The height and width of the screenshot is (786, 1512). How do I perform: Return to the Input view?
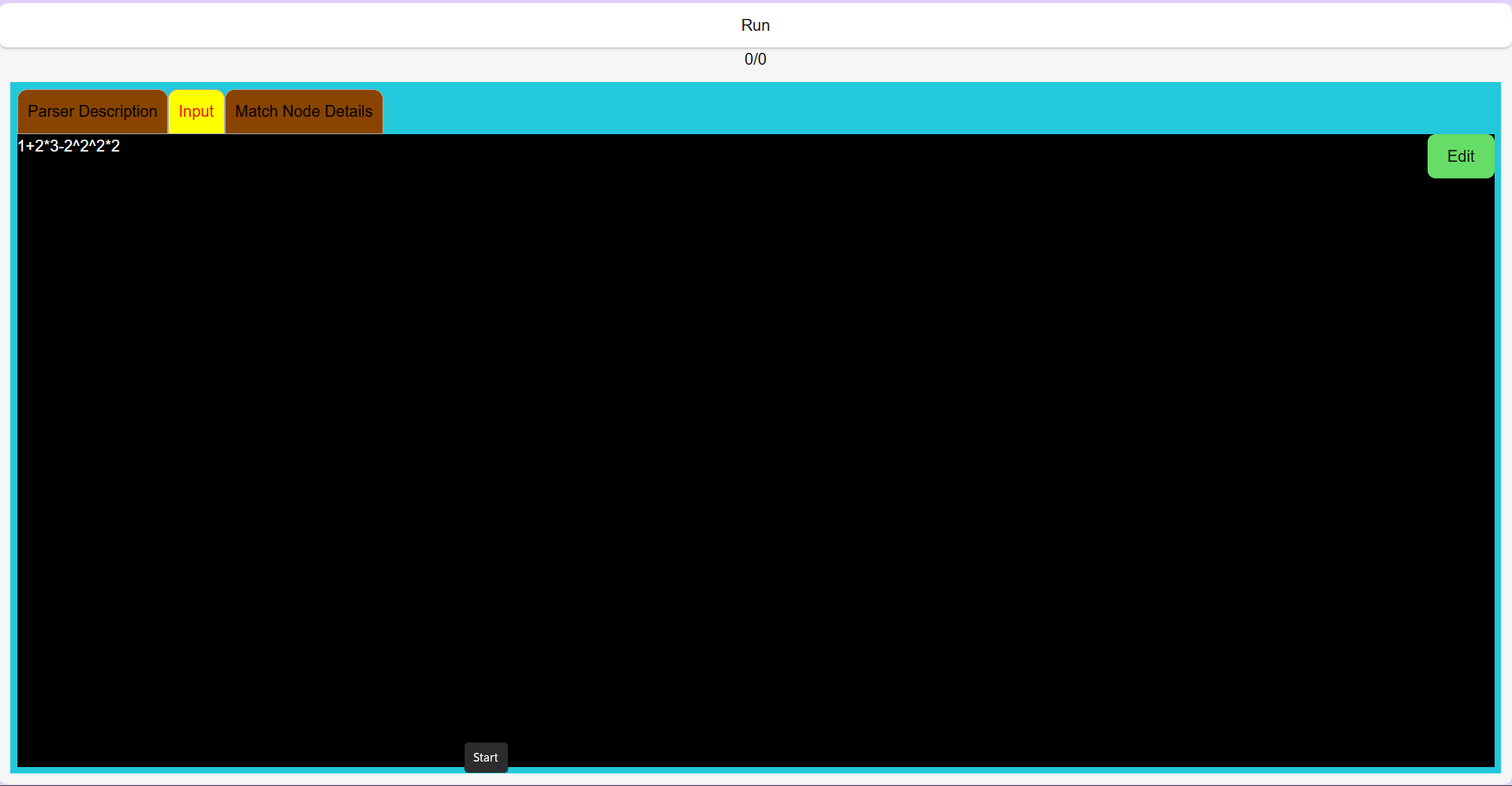196,111
